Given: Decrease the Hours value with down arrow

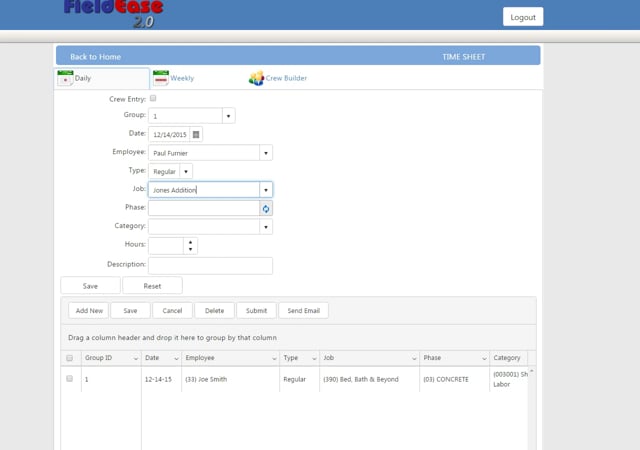Looking at the screenshot, I should pos(190,250).
